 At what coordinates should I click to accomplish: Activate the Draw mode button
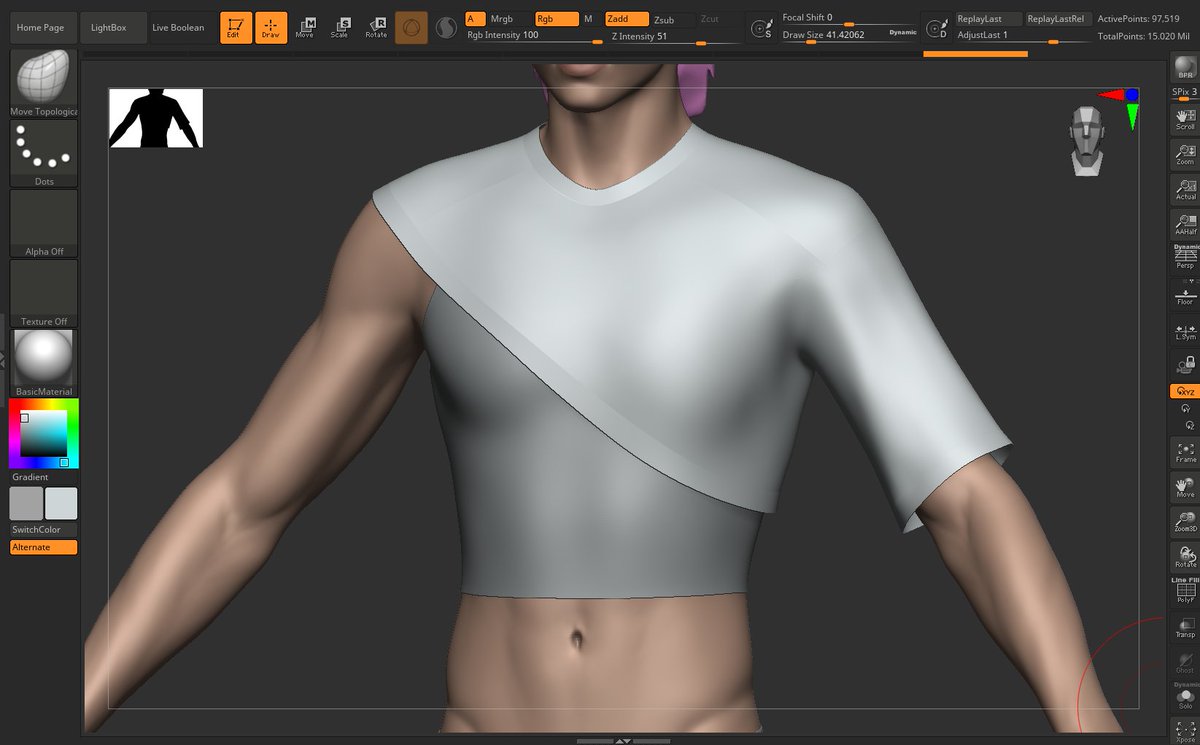pyautogui.click(x=271, y=27)
